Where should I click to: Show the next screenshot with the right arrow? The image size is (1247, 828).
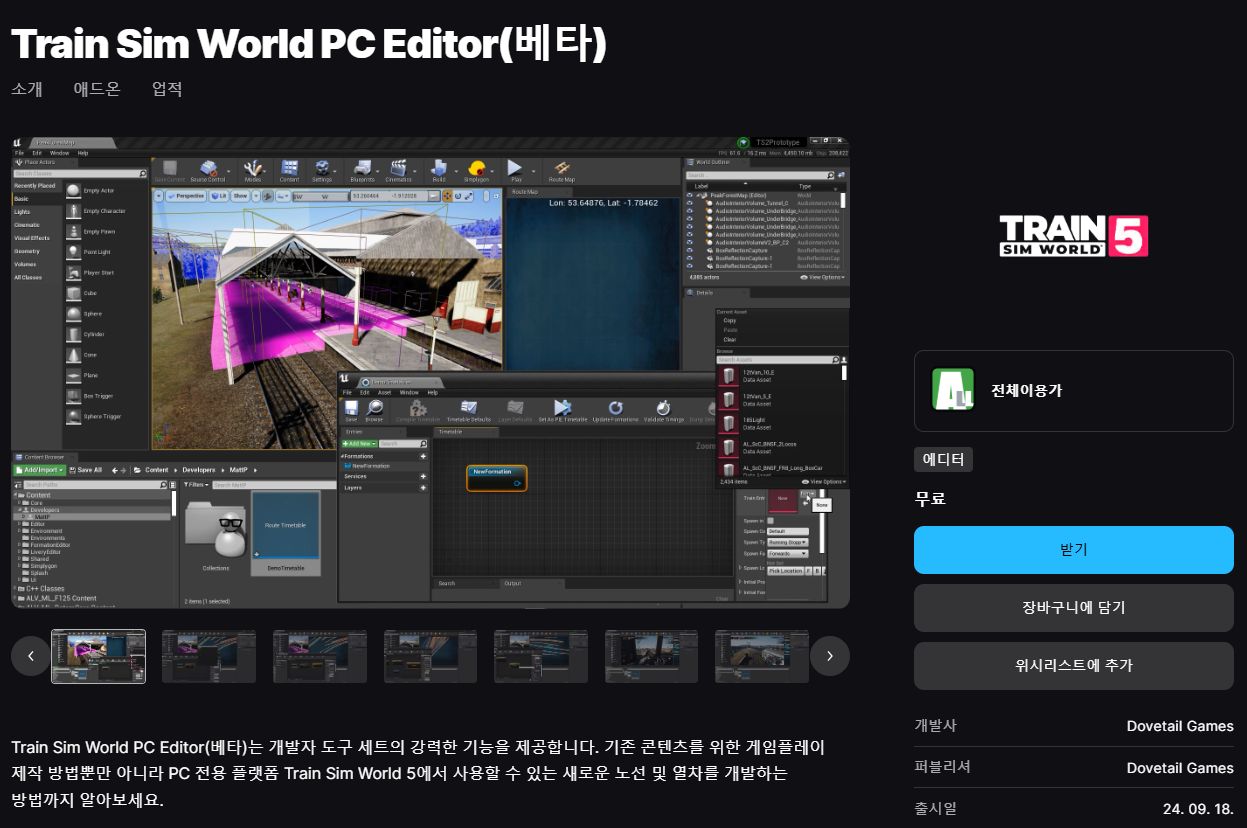(830, 656)
